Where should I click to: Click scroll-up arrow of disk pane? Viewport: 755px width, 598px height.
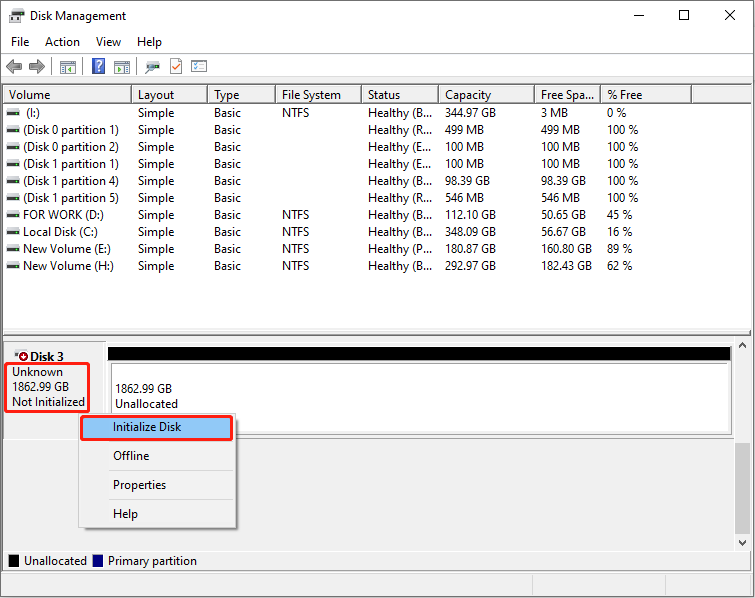point(742,345)
